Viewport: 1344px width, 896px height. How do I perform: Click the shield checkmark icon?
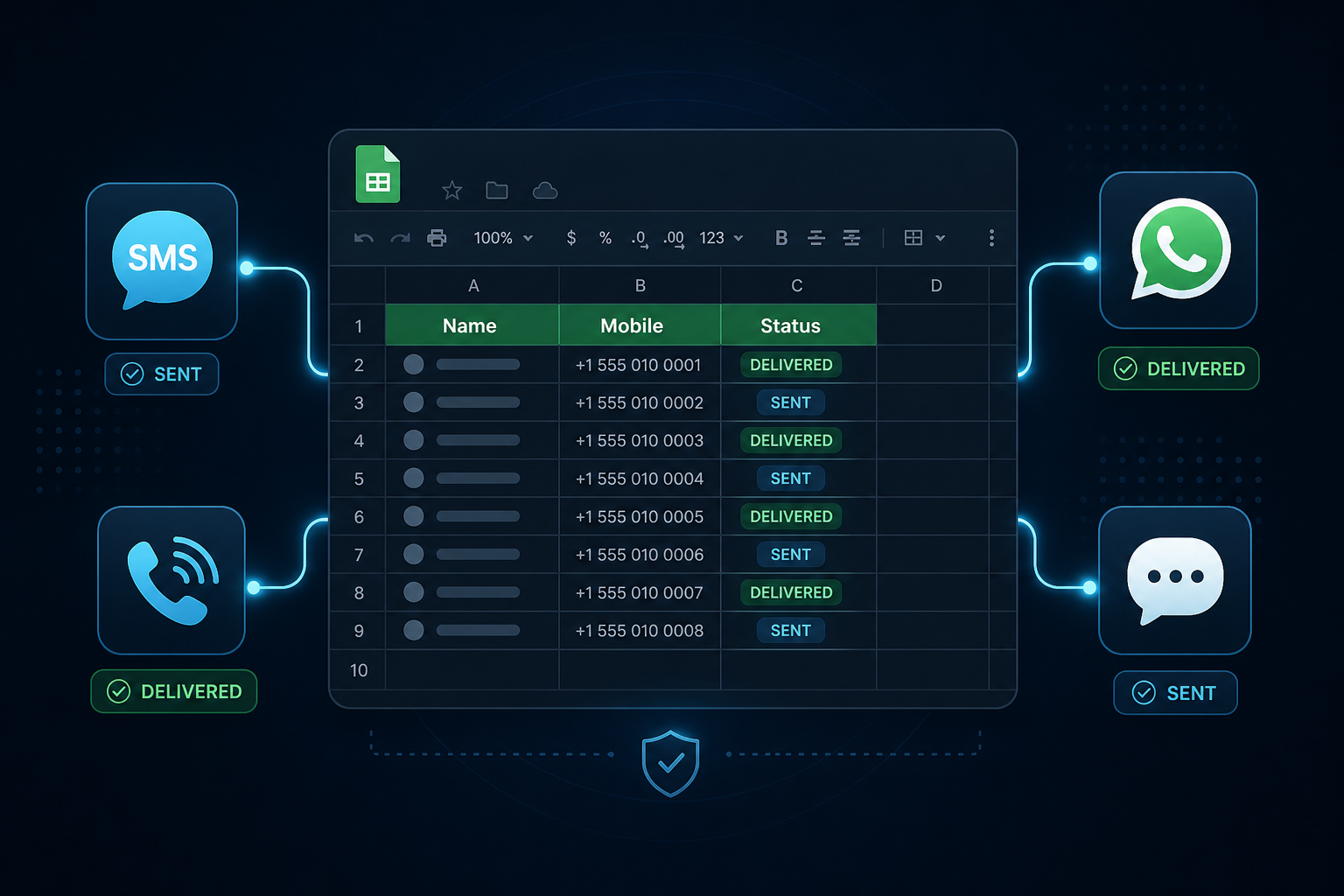670,763
